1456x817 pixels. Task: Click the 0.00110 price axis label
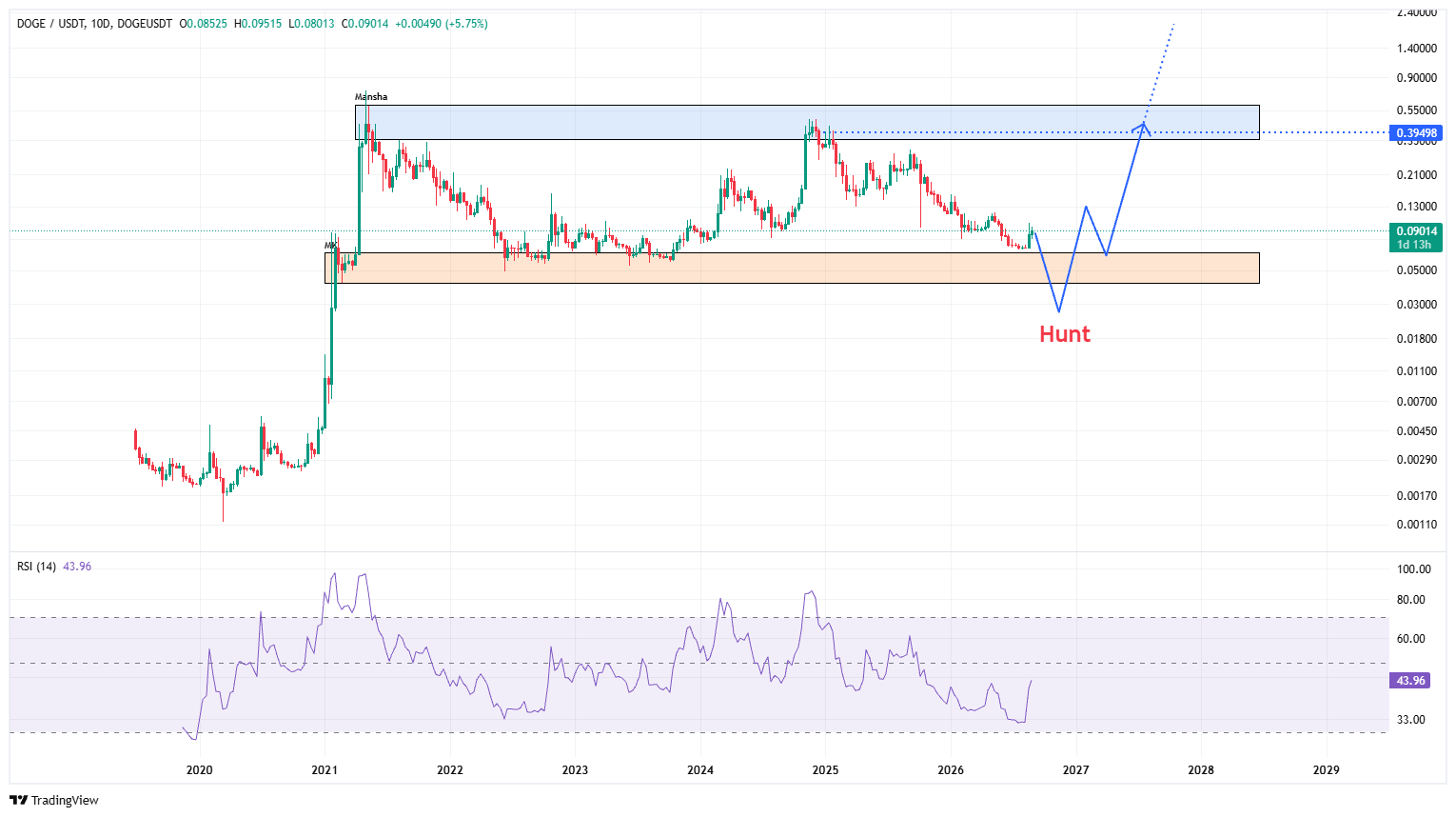click(x=1417, y=525)
